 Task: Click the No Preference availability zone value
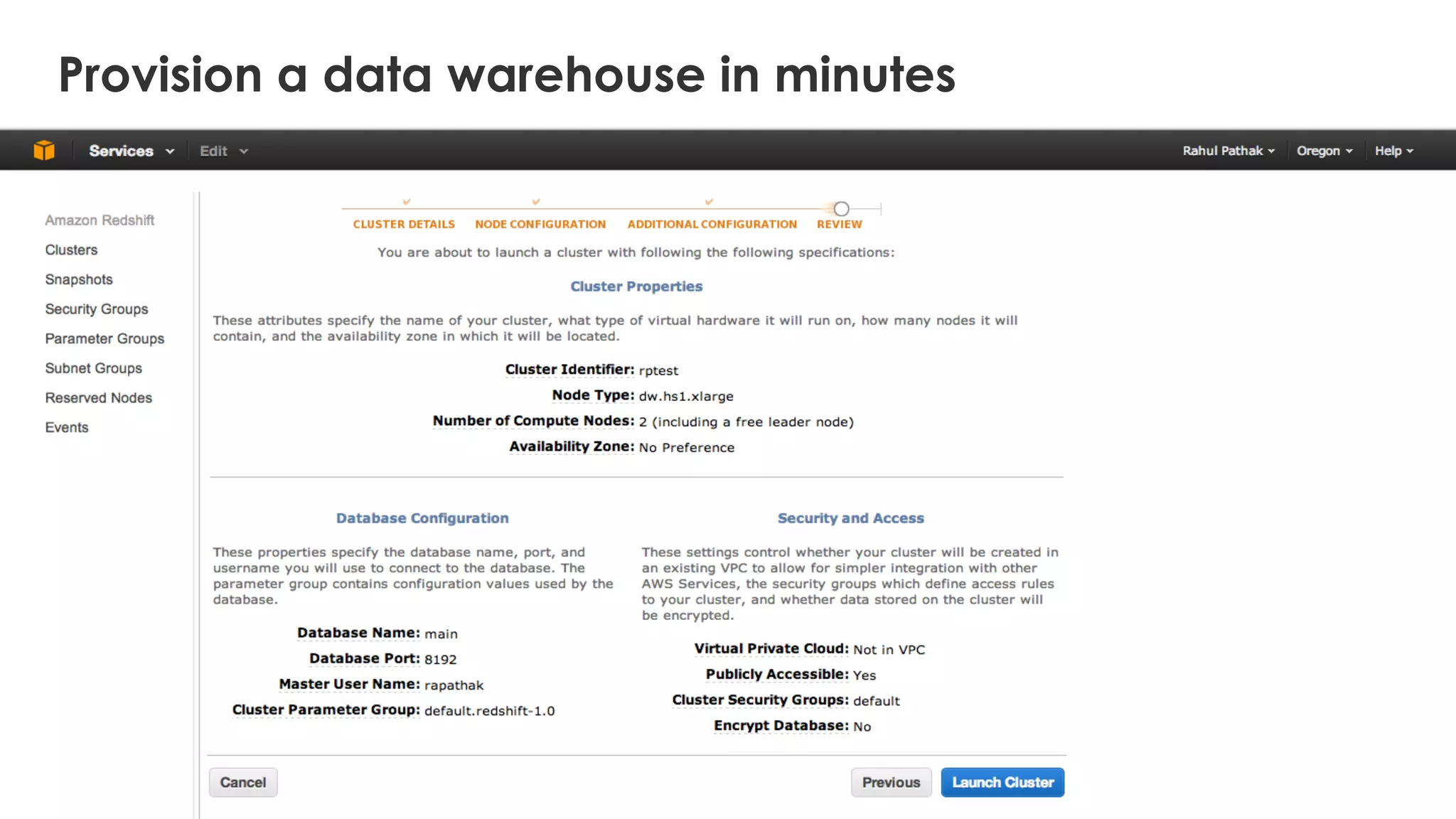687,447
